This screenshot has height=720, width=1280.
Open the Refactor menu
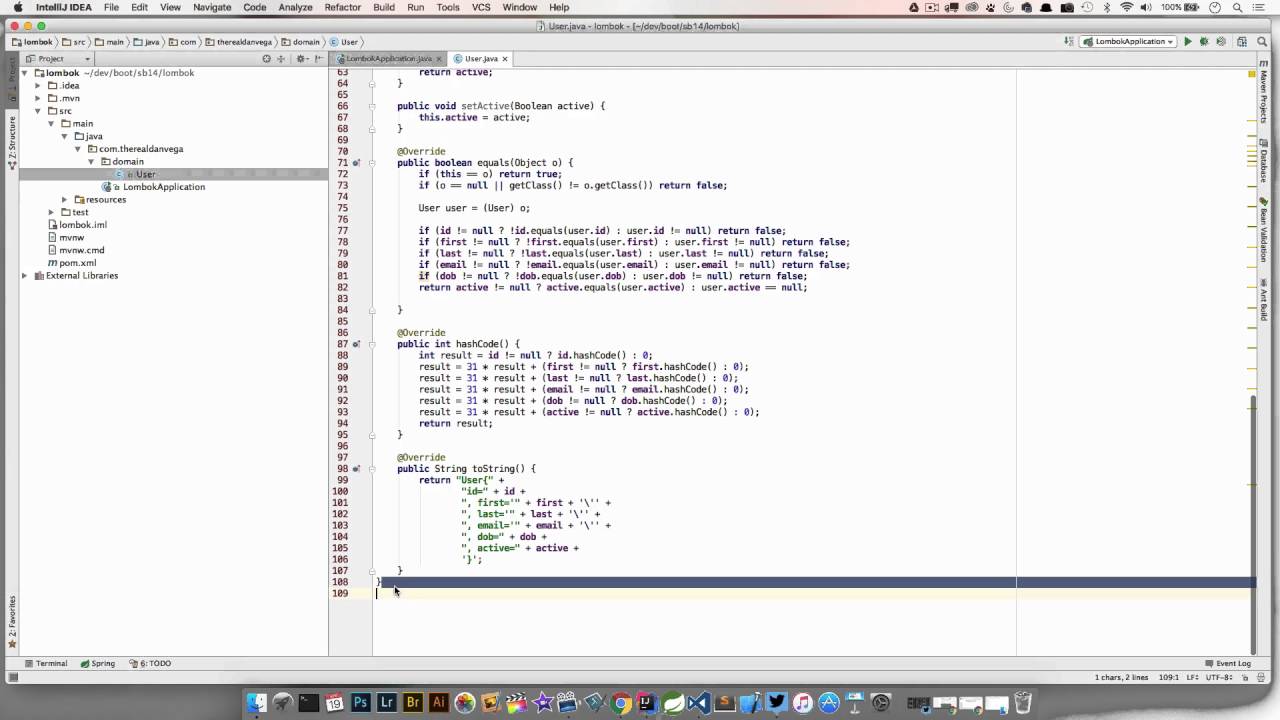click(342, 7)
